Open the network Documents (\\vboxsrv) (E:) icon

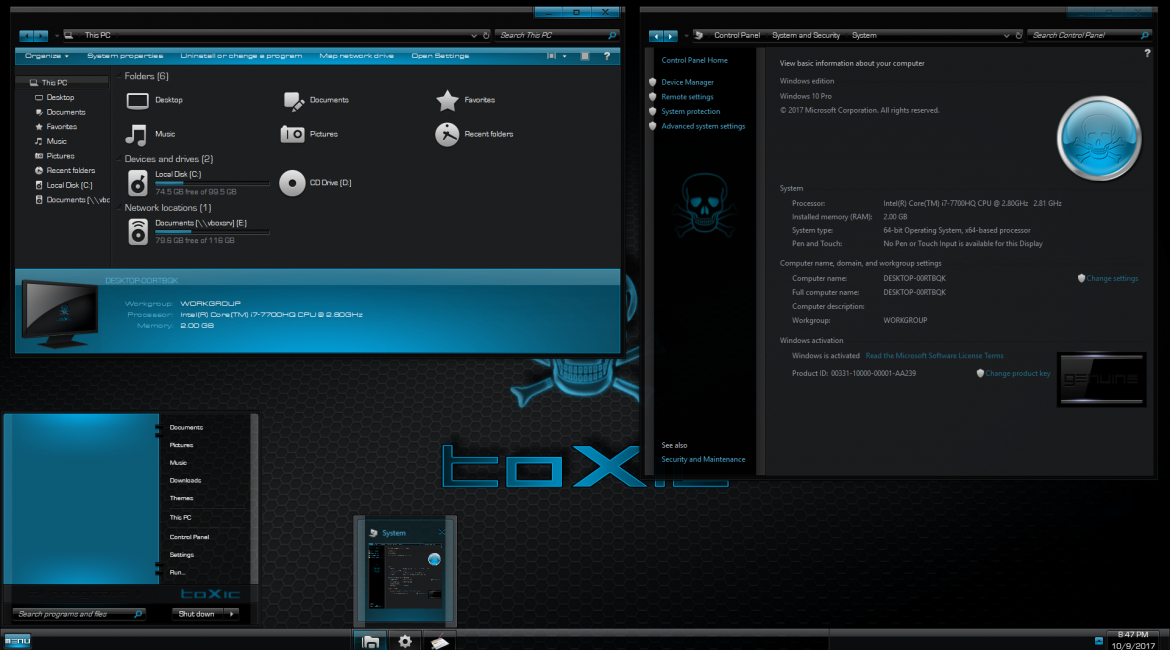pyautogui.click(x=138, y=232)
